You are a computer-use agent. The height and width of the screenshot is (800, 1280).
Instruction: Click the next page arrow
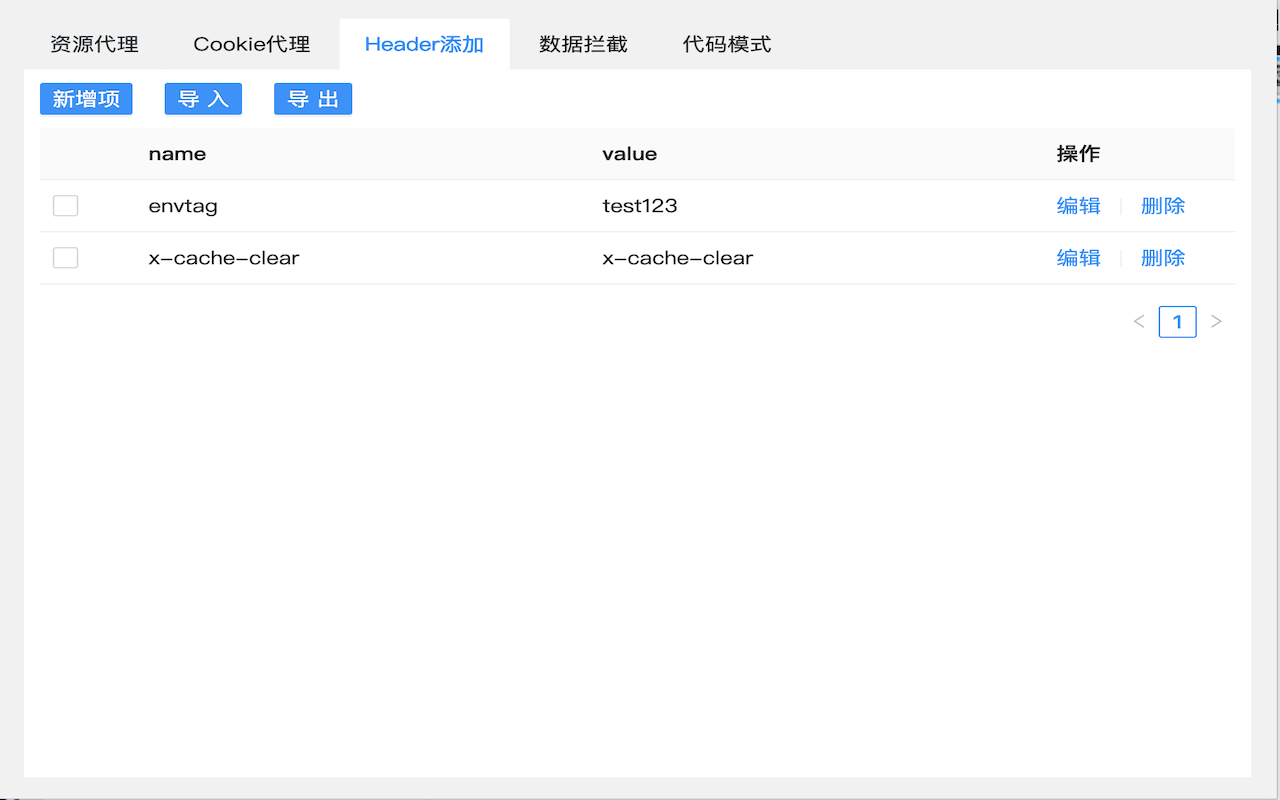tap(1216, 321)
